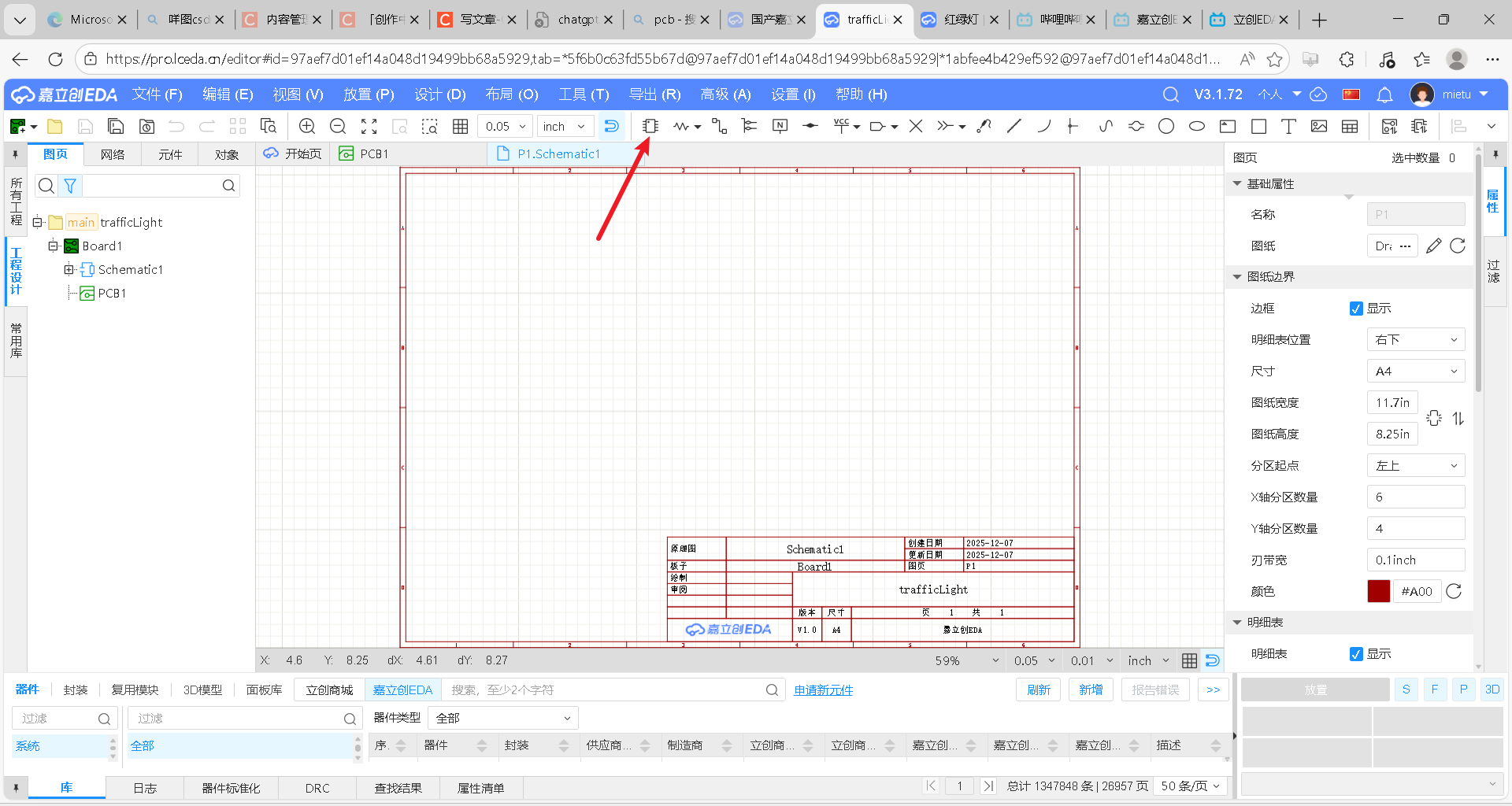
Task: Open the 50 条/页 page size dropdown
Action: tap(1191, 786)
